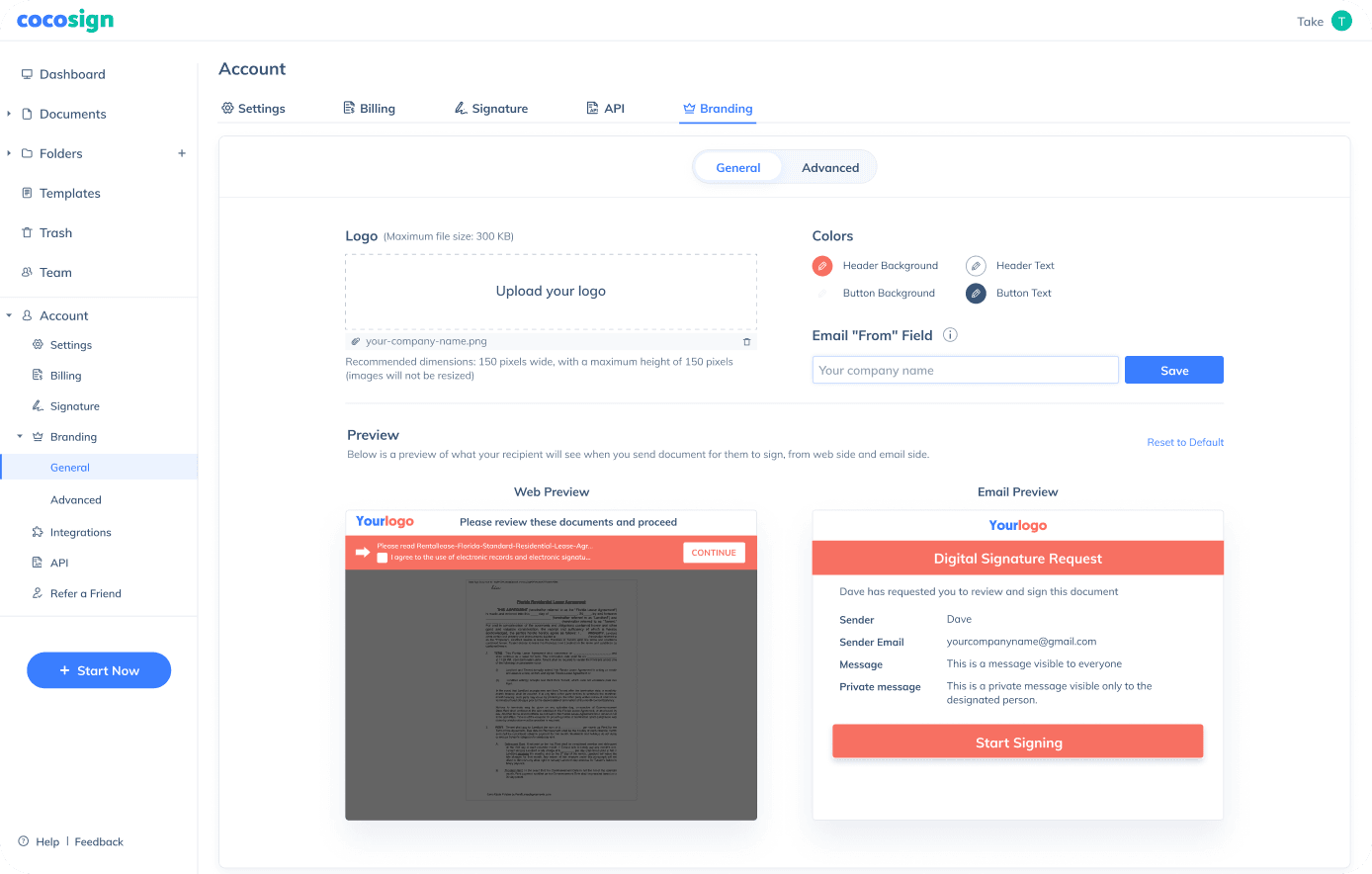Select the General toggle option
Image resolution: width=1372 pixels, height=874 pixels.
point(737,168)
